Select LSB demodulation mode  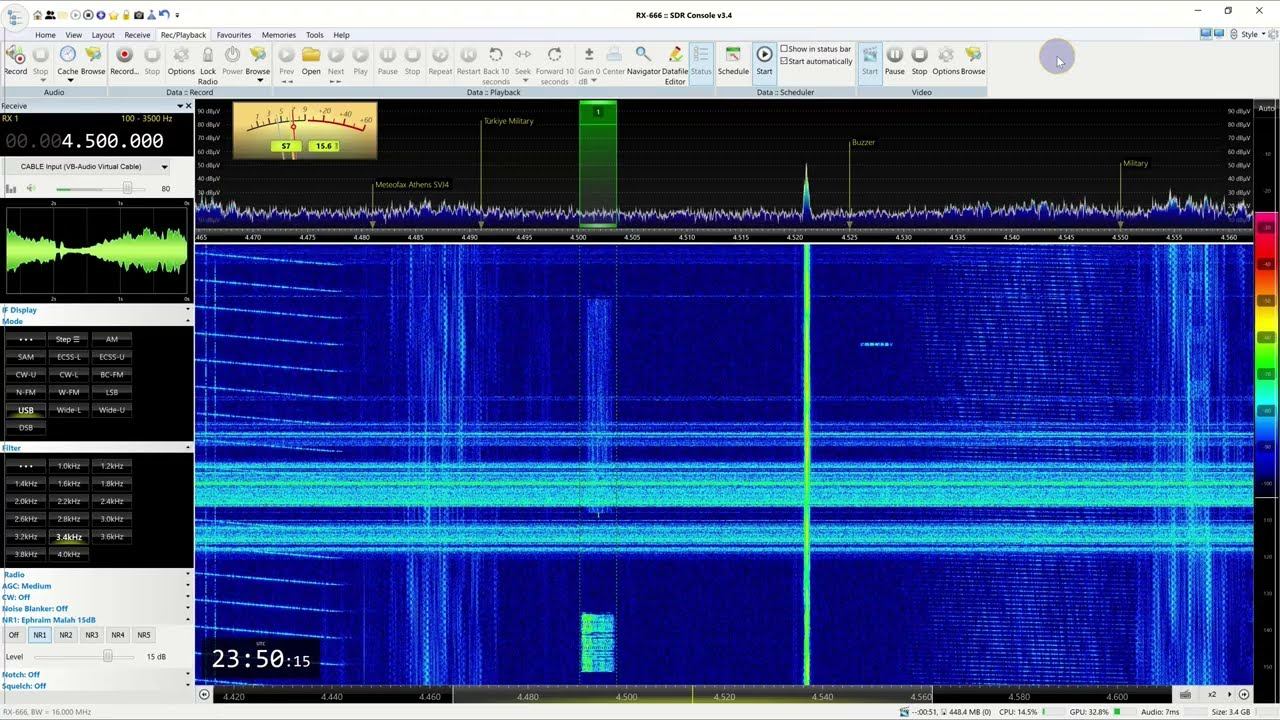pos(112,392)
